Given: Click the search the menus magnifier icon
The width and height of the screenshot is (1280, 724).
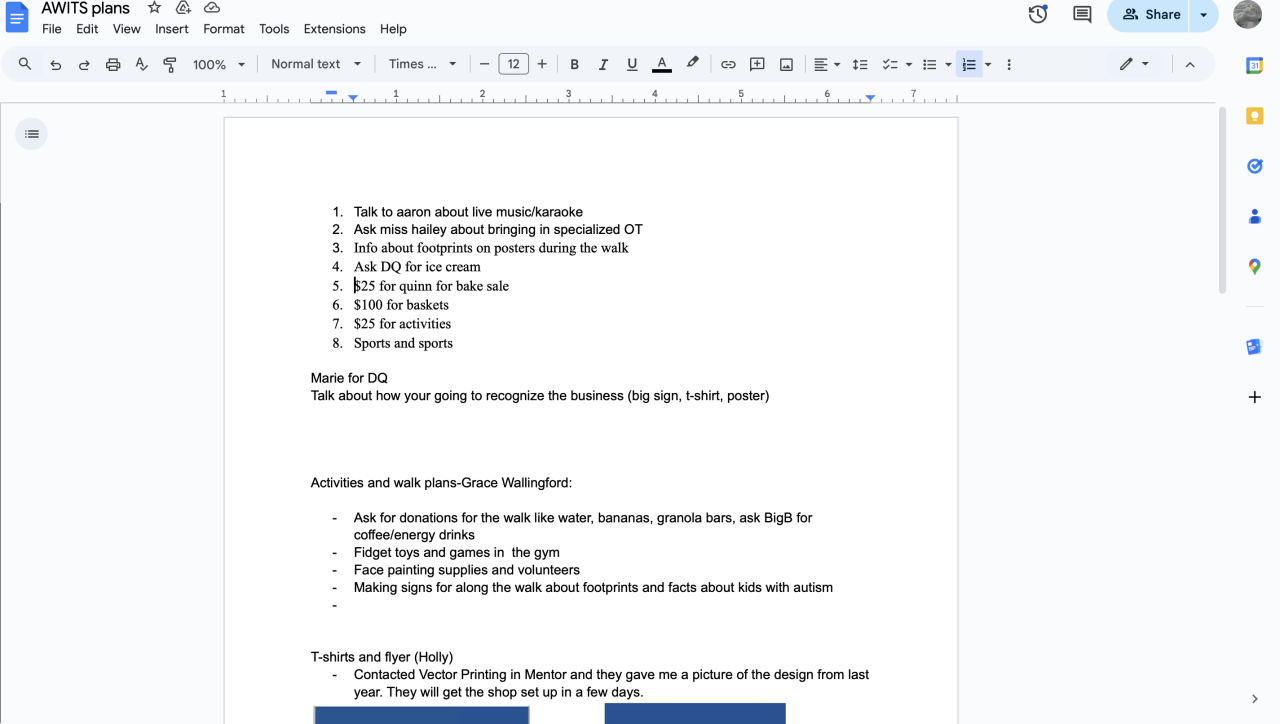Looking at the screenshot, I should 25,64.
